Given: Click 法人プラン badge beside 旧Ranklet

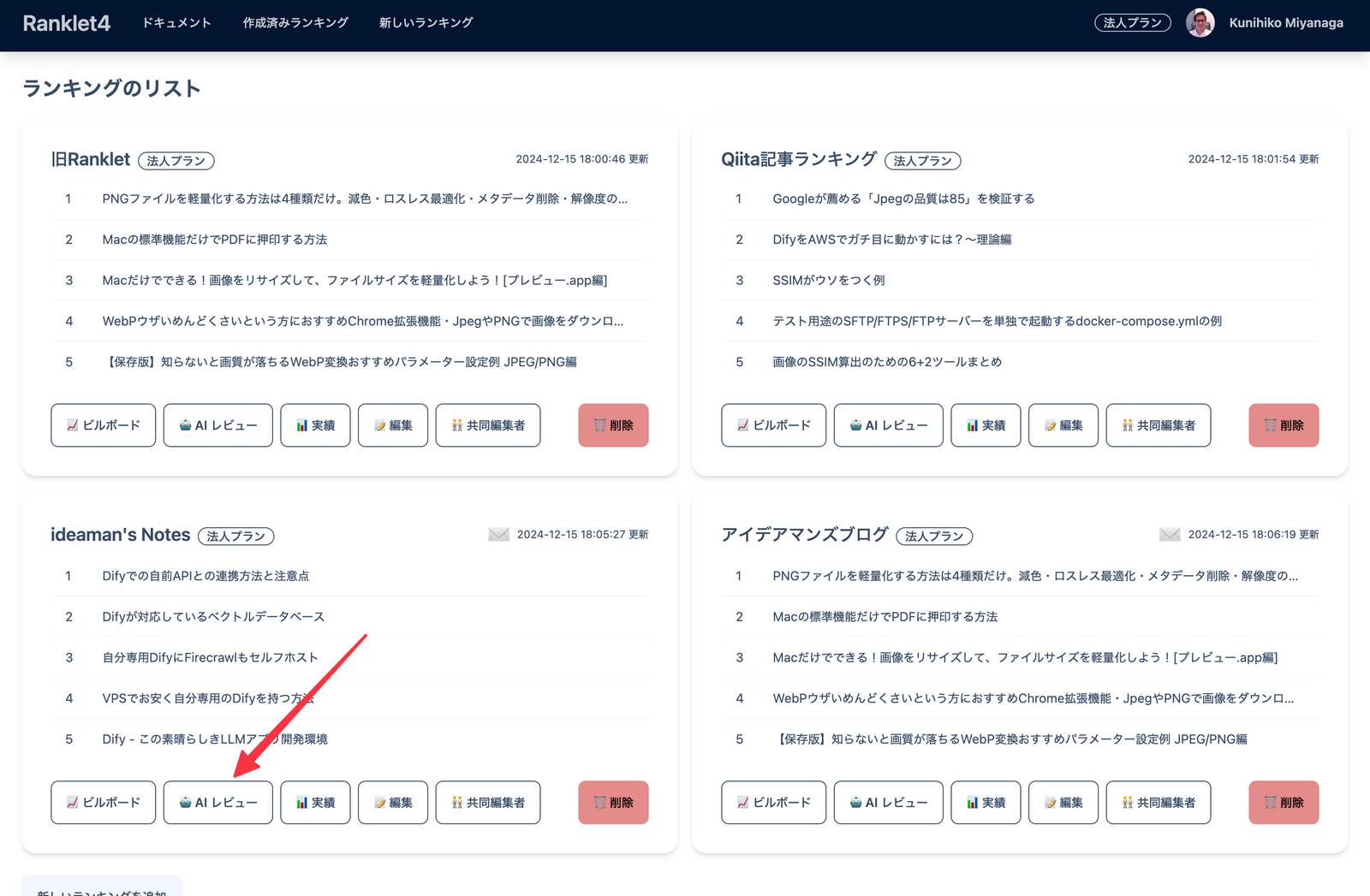Looking at the screenshot, I should 176,161.
